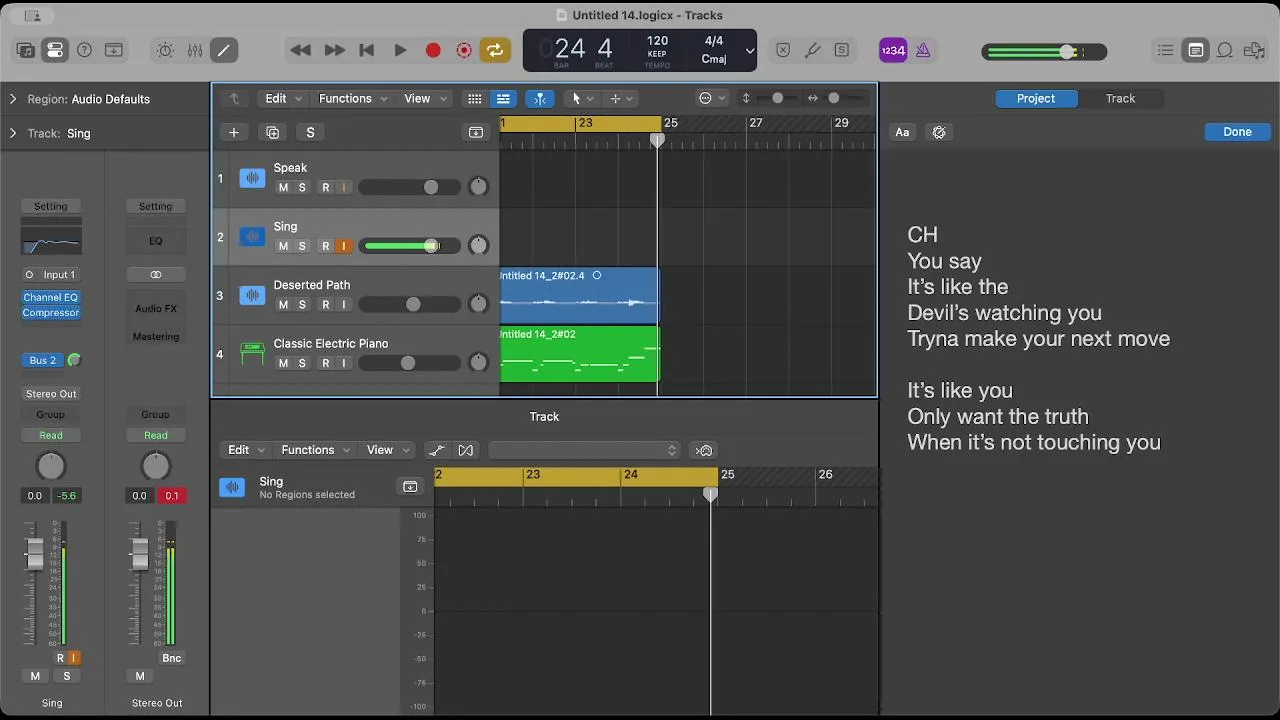The image size is (1280, 720).
Task: Mute the Speak track
Action: (x=283, y=187)
